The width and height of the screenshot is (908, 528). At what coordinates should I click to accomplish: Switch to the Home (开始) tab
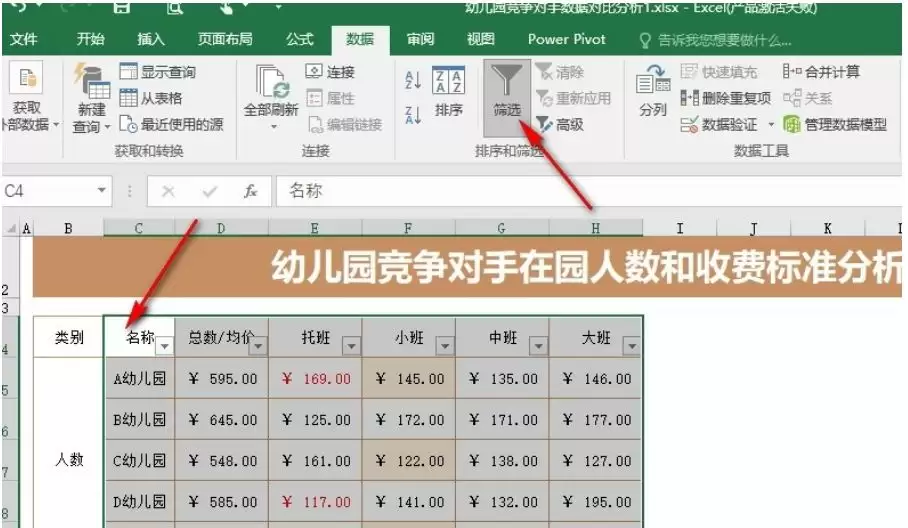click(x=91, y=39)
